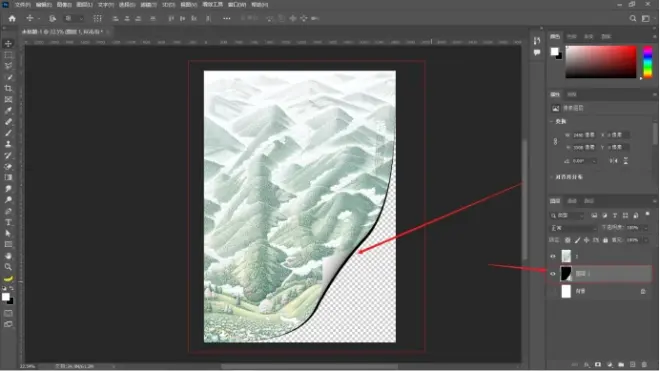Image resolution: width=660 pixels, height=371 pixels.
Task: Open the layer filter type dropdown
Action: coord(567,216)
